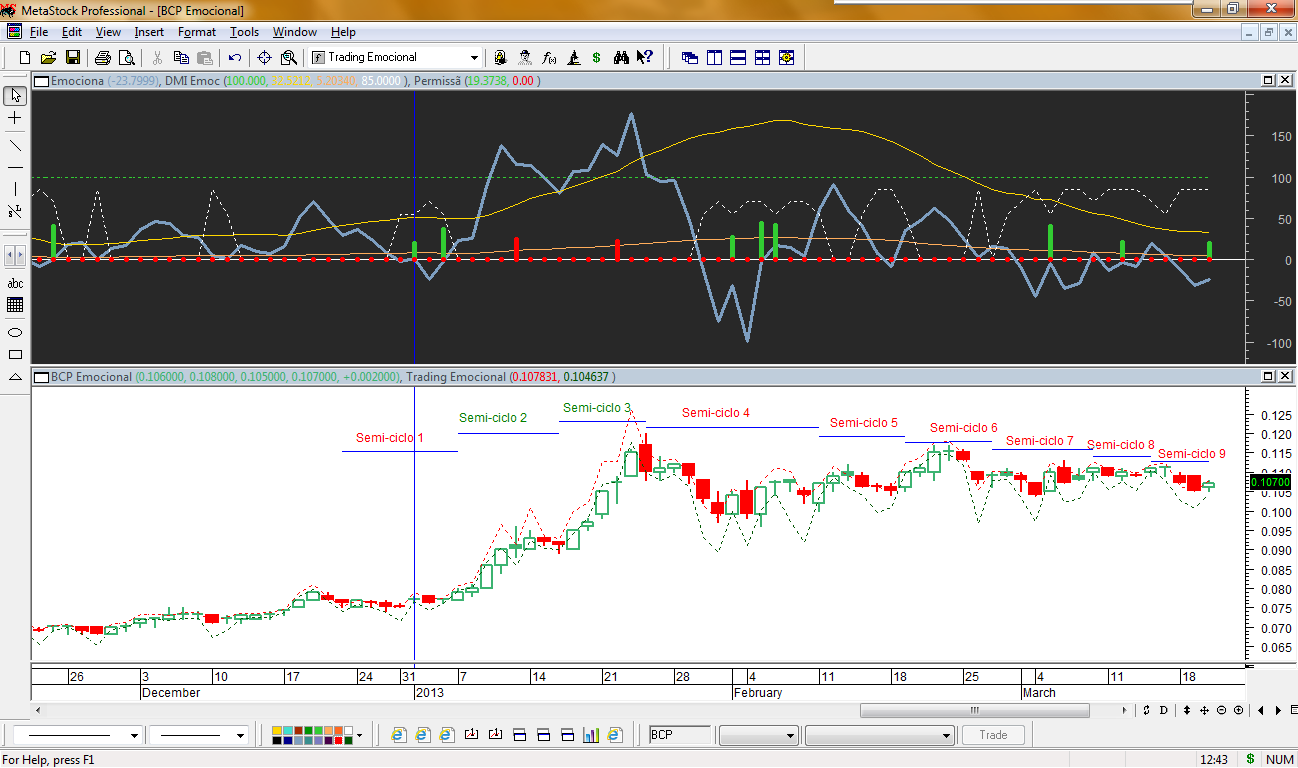Expand the color palette dropdown arrow
Viewport: 1298px width, 768px height.
point(359,735)
